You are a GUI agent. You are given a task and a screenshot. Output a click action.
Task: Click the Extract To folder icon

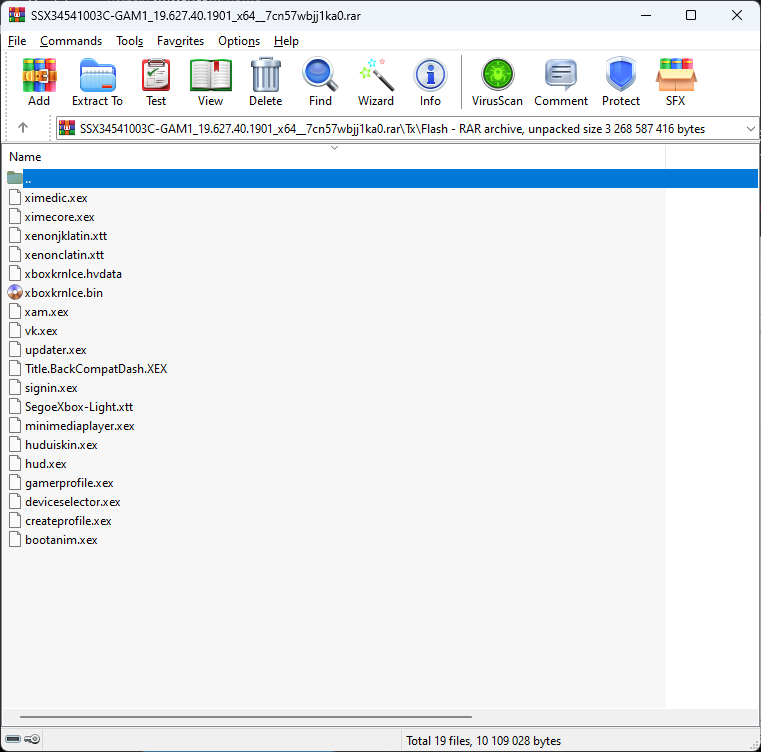[x=98, y=75]
